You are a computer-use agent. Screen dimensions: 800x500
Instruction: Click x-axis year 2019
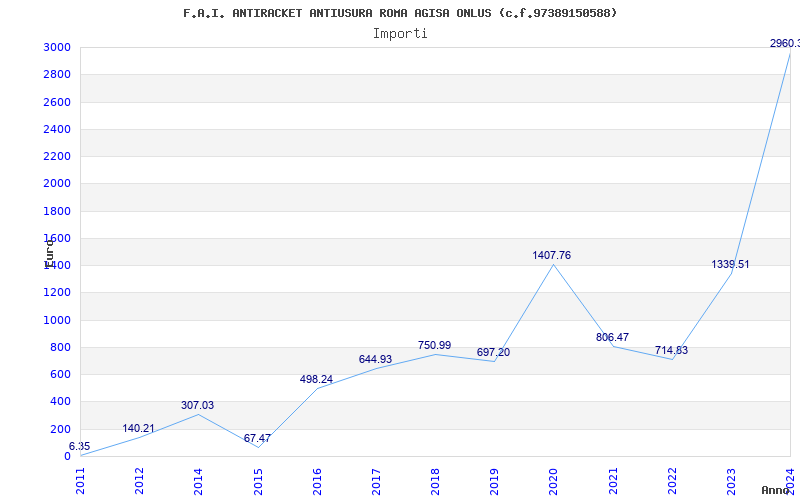[x=494, y=481]
